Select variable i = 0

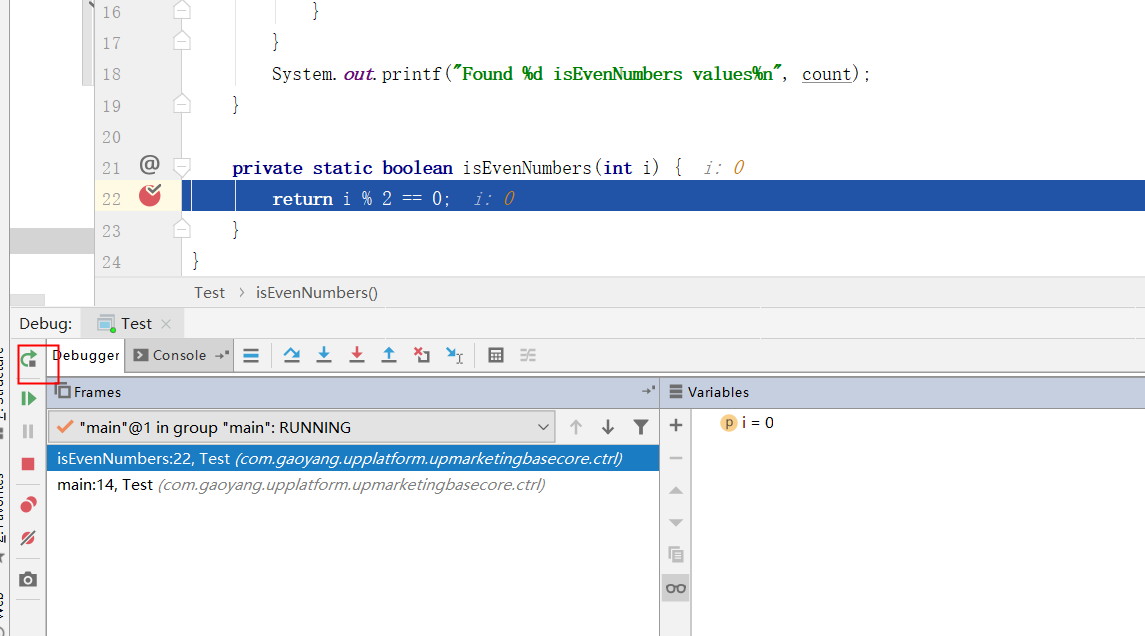coord(747,423)
